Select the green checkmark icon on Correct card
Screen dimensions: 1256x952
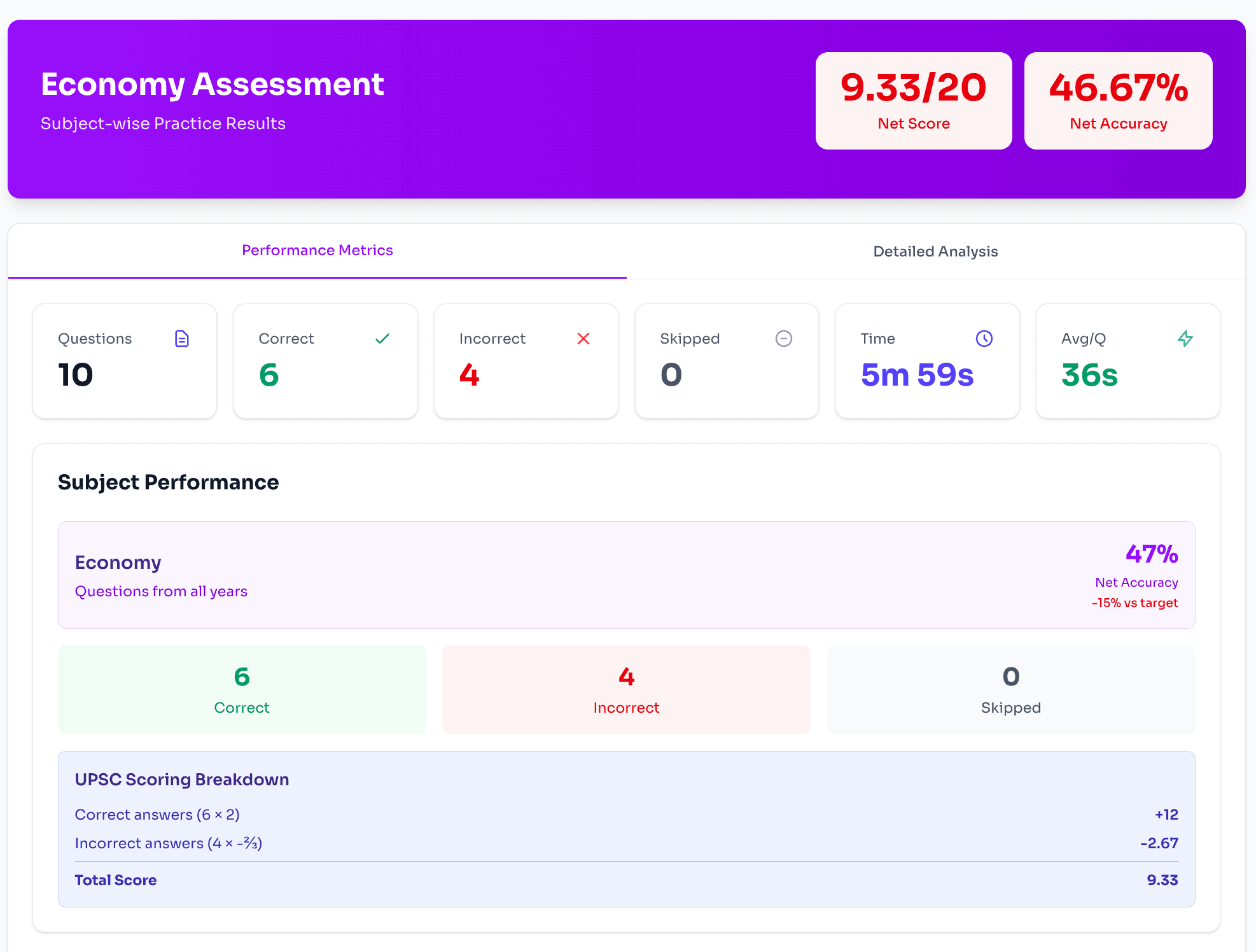382,339
